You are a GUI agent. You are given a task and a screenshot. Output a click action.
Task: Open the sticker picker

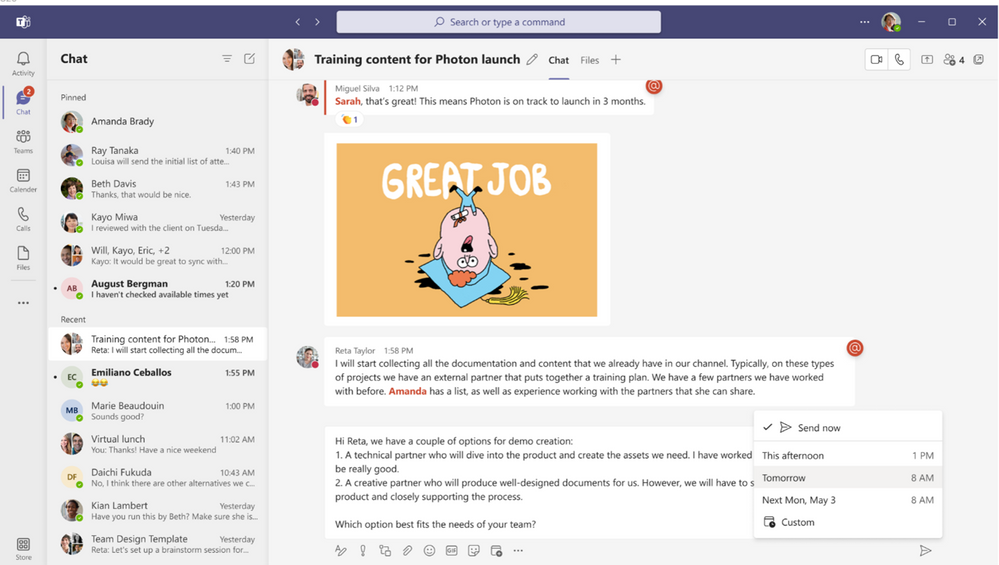click(473, 550)
